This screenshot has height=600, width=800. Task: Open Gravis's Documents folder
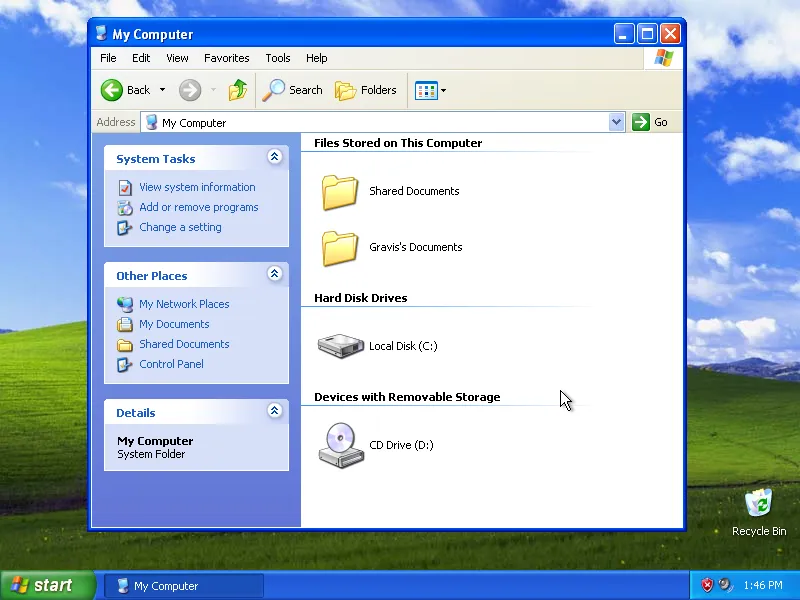point(415,247)
